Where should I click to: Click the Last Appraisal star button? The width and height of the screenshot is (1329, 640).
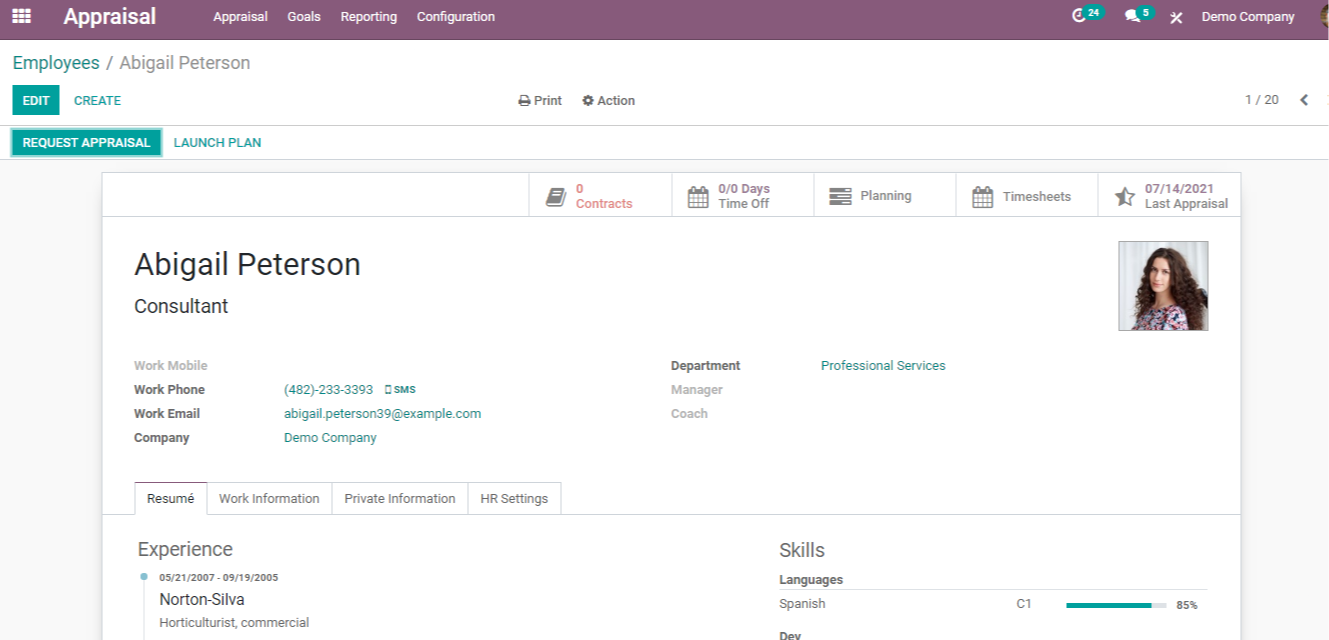pyautogui.click(x=1169, y=196)
